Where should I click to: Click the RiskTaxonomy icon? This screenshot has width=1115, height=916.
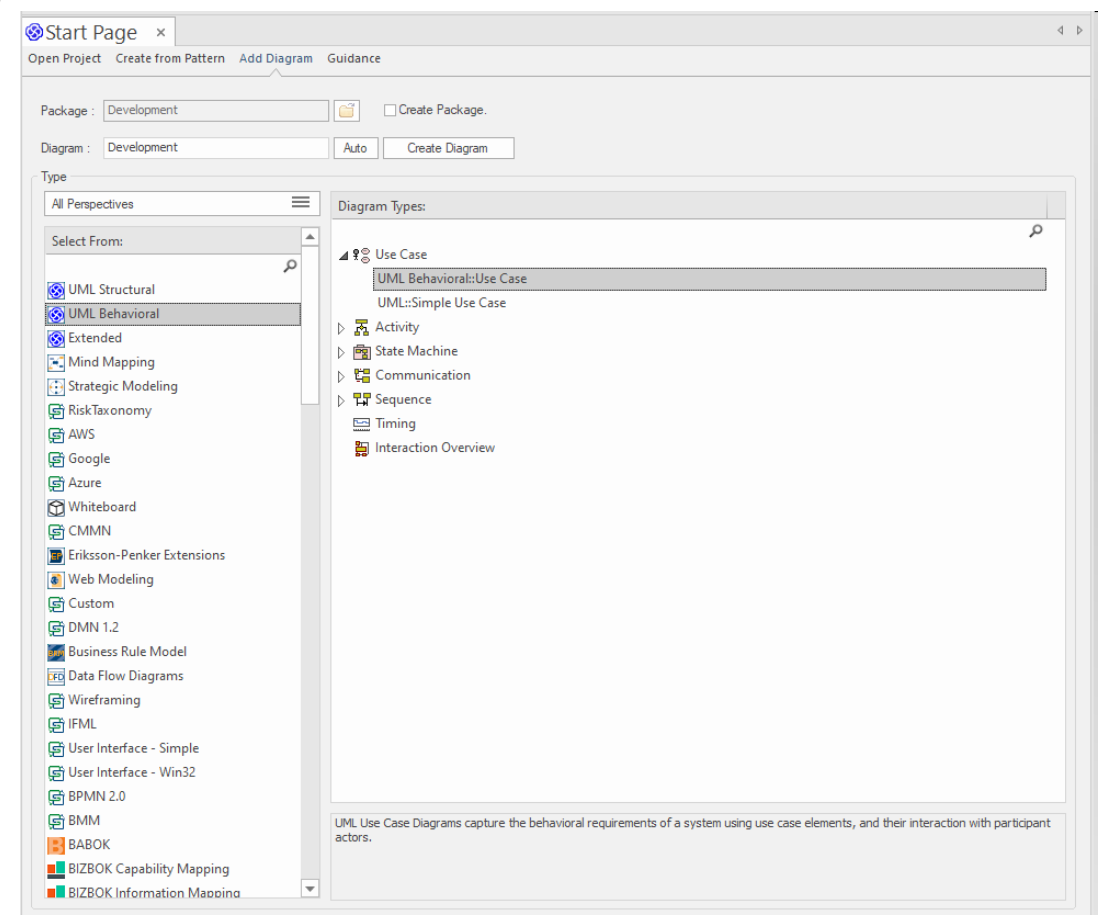pos(55,411)
